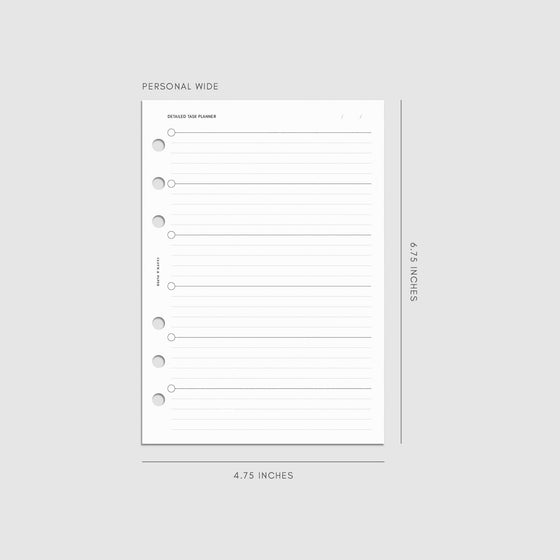Image resolution: width=560 pixels, height=560 pixels.
Task: Check the first task circle checkbox
Action: pyautogui.click(x=171, y=132)
